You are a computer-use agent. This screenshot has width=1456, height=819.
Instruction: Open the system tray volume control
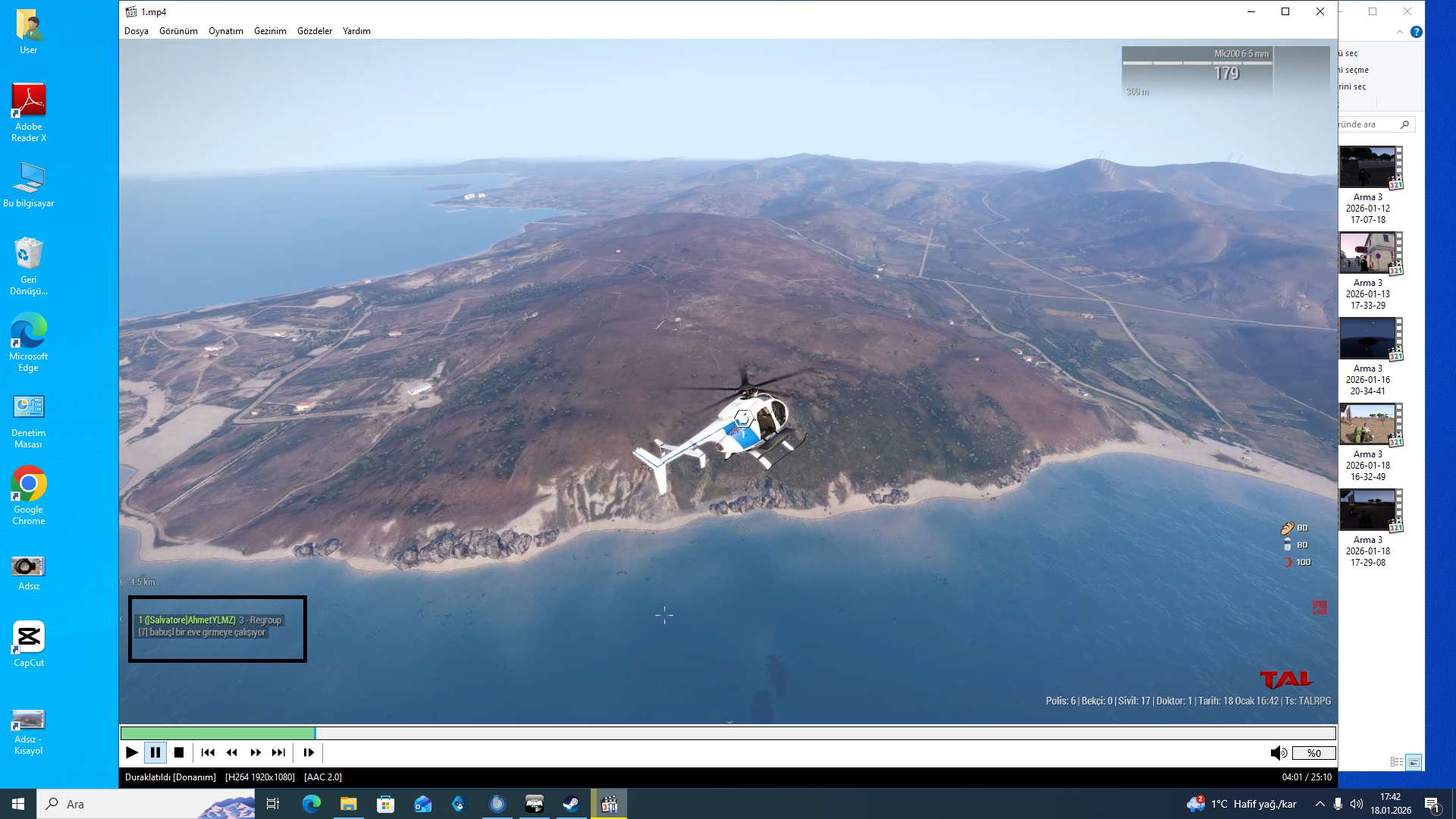tap(1357, 804)
